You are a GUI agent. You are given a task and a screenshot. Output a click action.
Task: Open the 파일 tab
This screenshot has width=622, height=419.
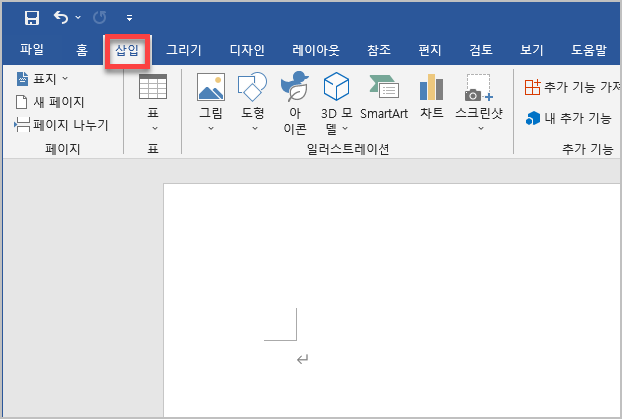[32, 50]
